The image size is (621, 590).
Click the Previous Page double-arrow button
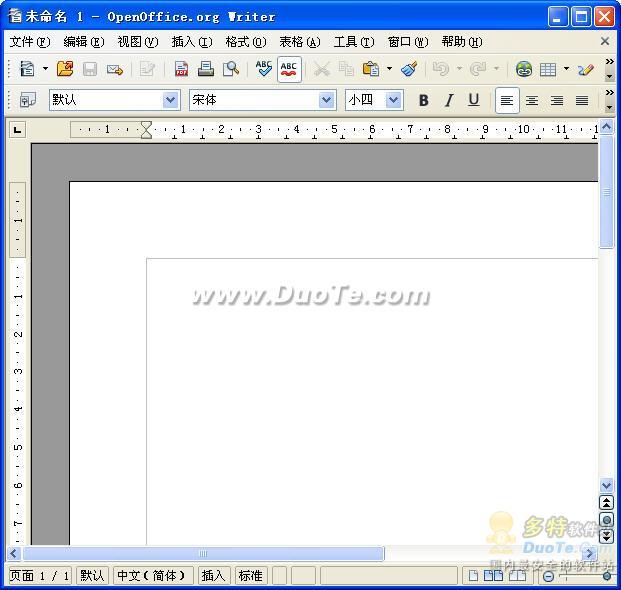(x=606, y=503)
